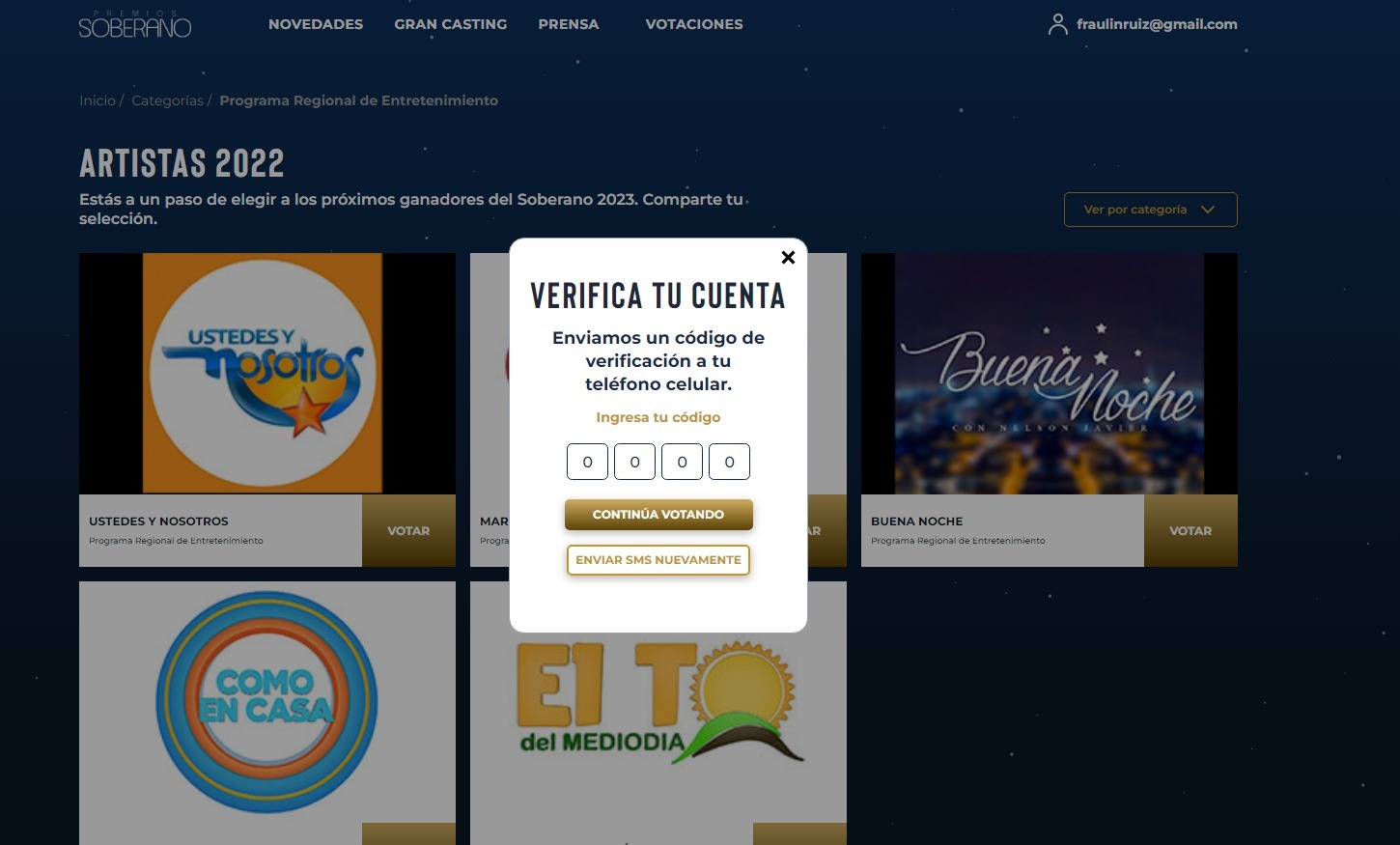Image resolution: width=1400 pixels, height=845 pixels.
Task: Open the Ver por categoría dropdown
Action: click(x=1150, y=210)
